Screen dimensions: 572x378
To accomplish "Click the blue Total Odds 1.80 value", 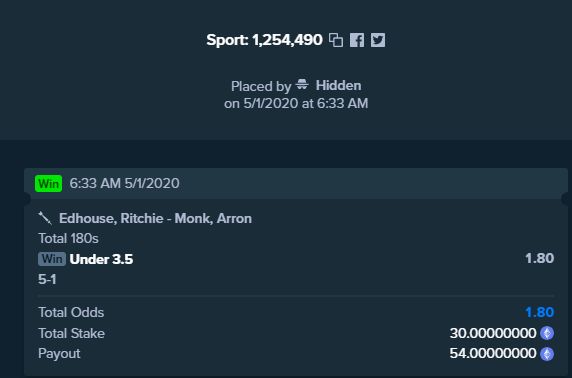I will (540, 312).
